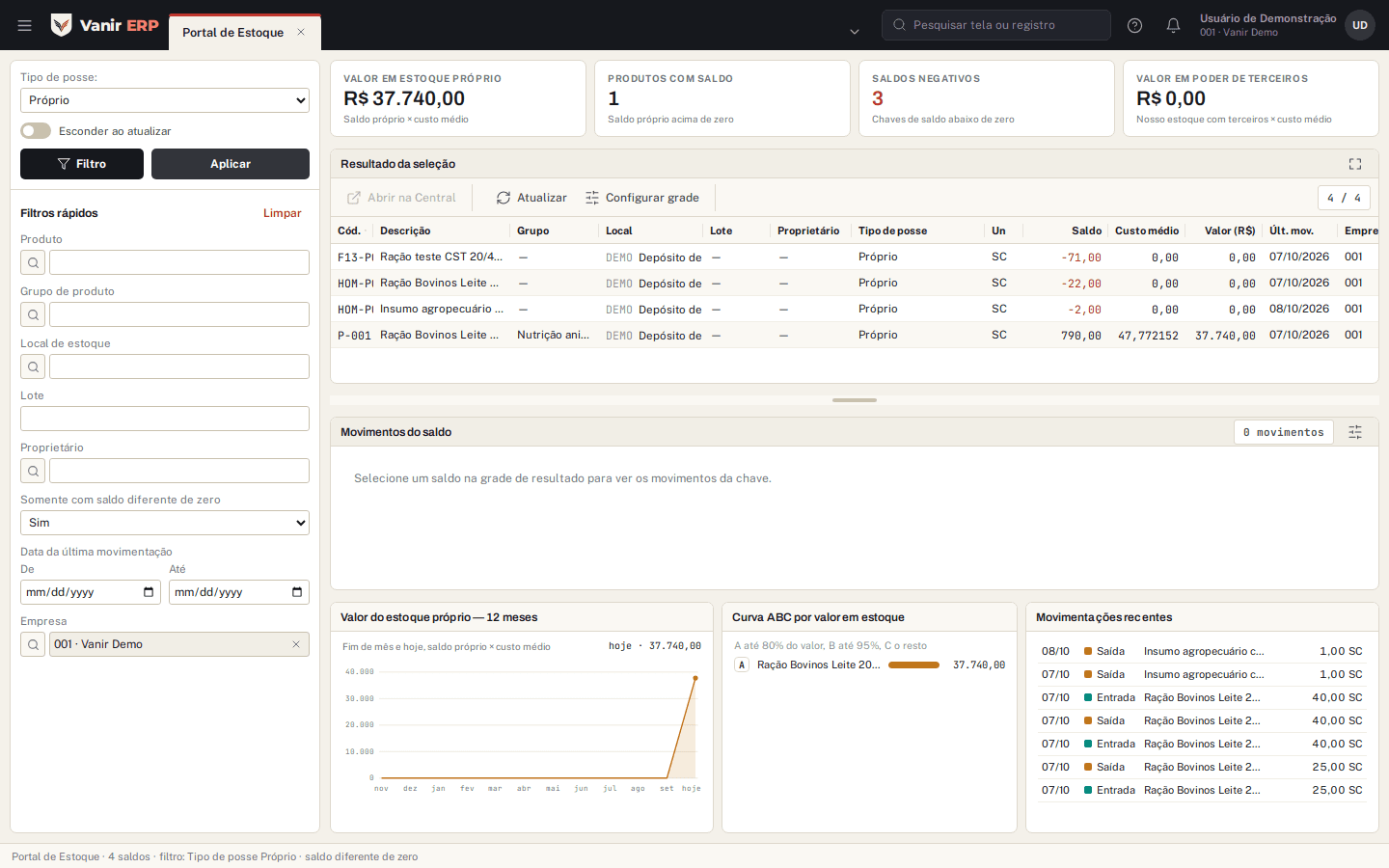Screen dimensions: 1389x868
Task: Open the Local de estoque lookup icon
Action: click(33, 366)
